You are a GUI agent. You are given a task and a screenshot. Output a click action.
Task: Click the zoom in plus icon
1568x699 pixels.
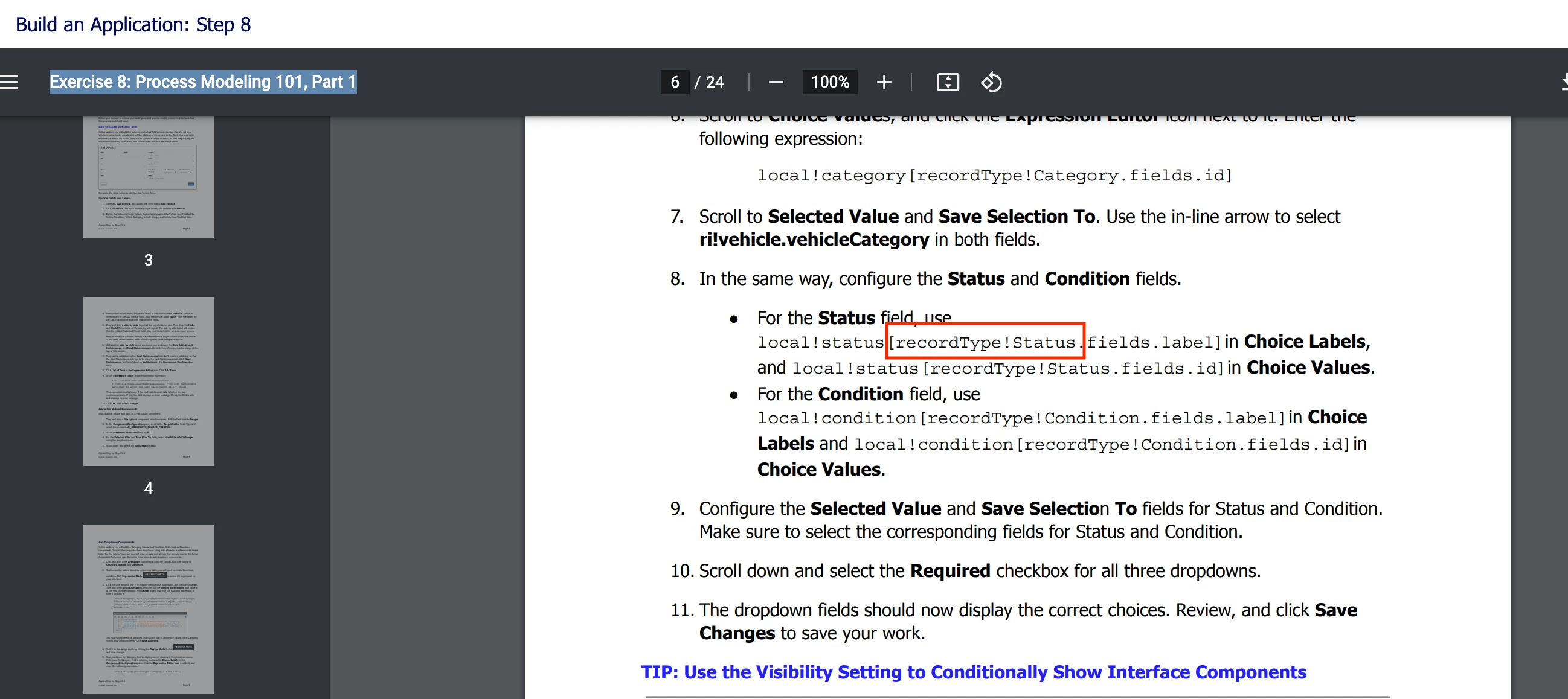click(884, 82)
